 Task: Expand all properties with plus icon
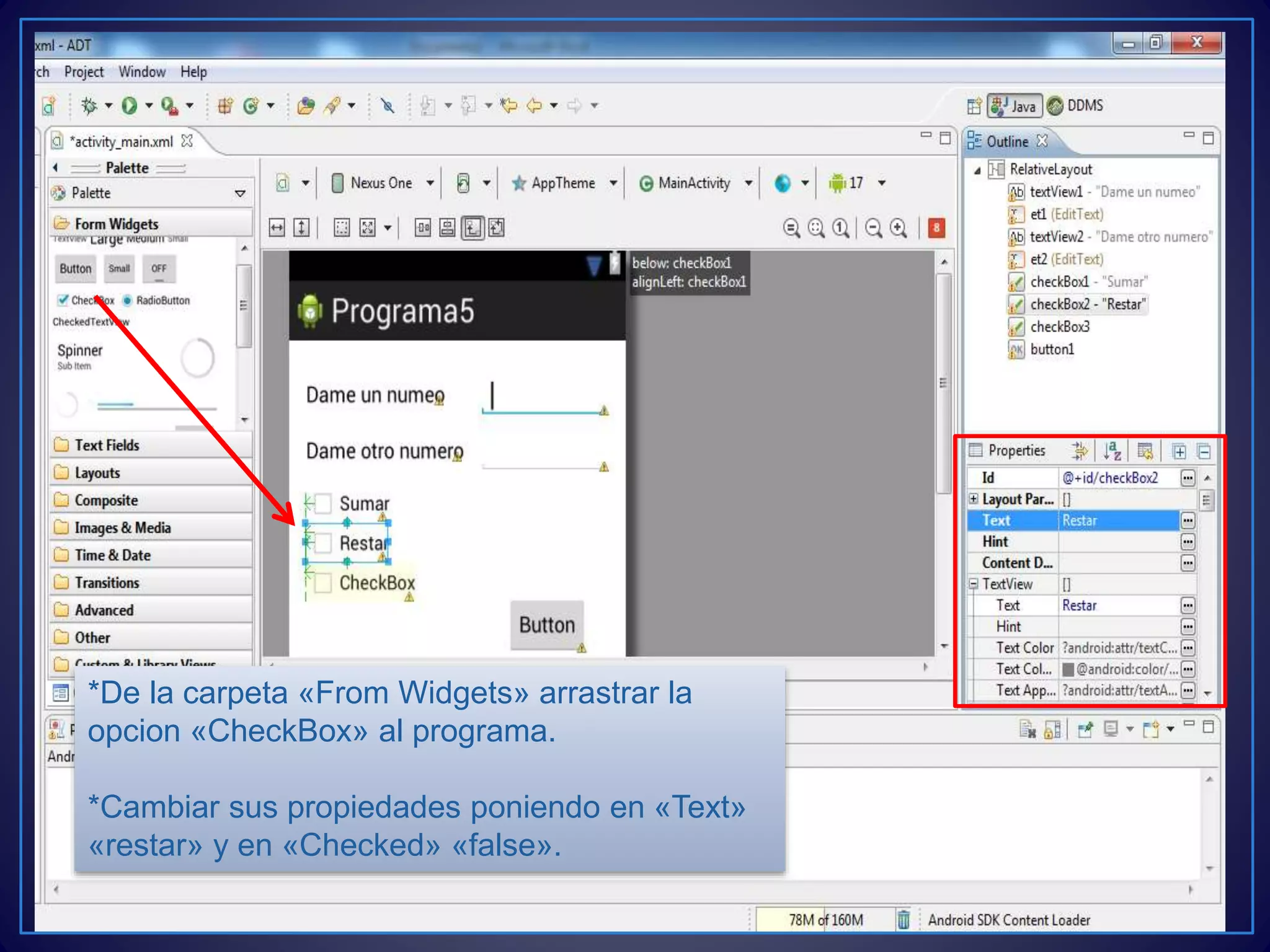1179,452
